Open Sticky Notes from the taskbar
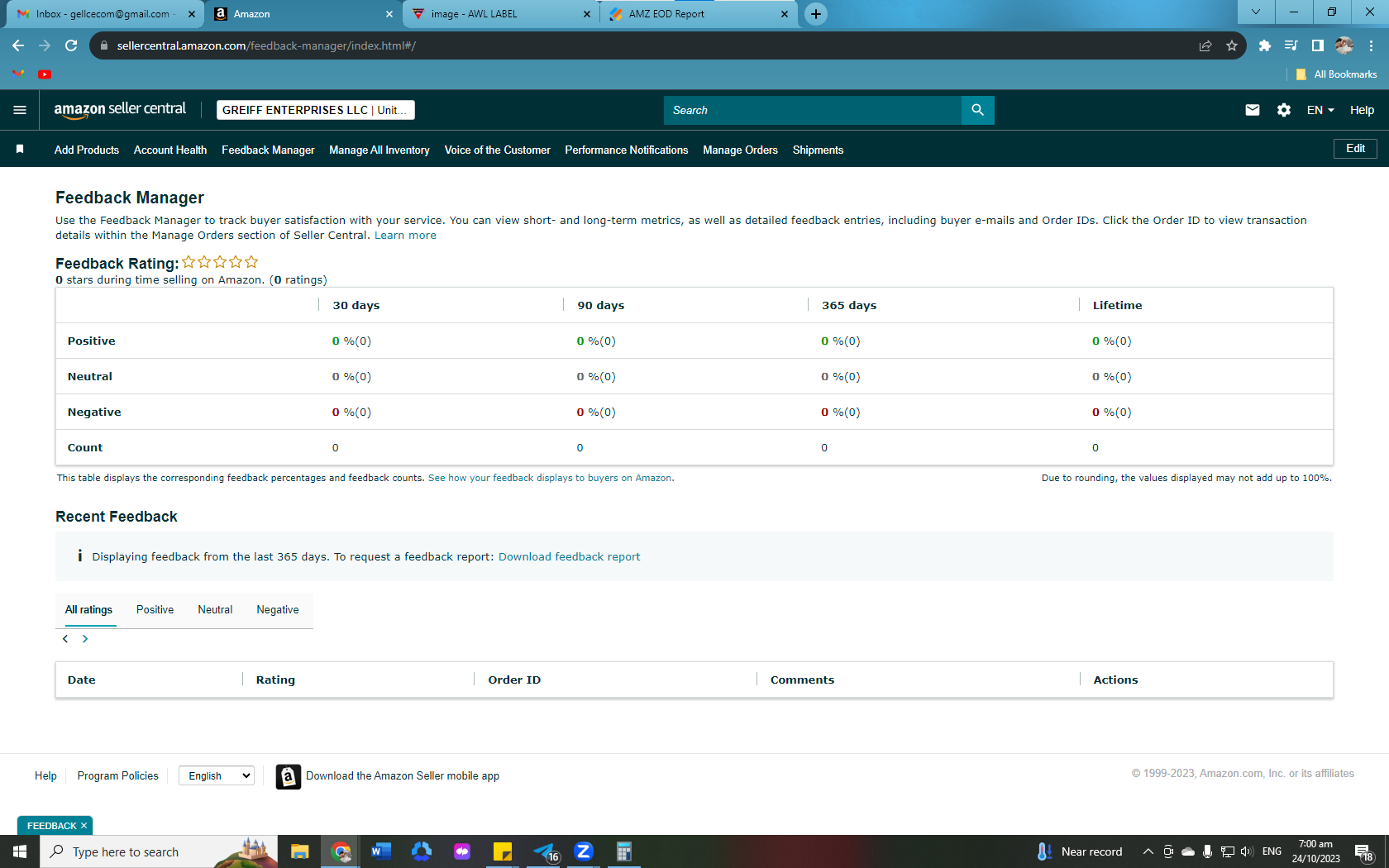Viewport: 1389px width, 868px height. (x=503, y=851)
